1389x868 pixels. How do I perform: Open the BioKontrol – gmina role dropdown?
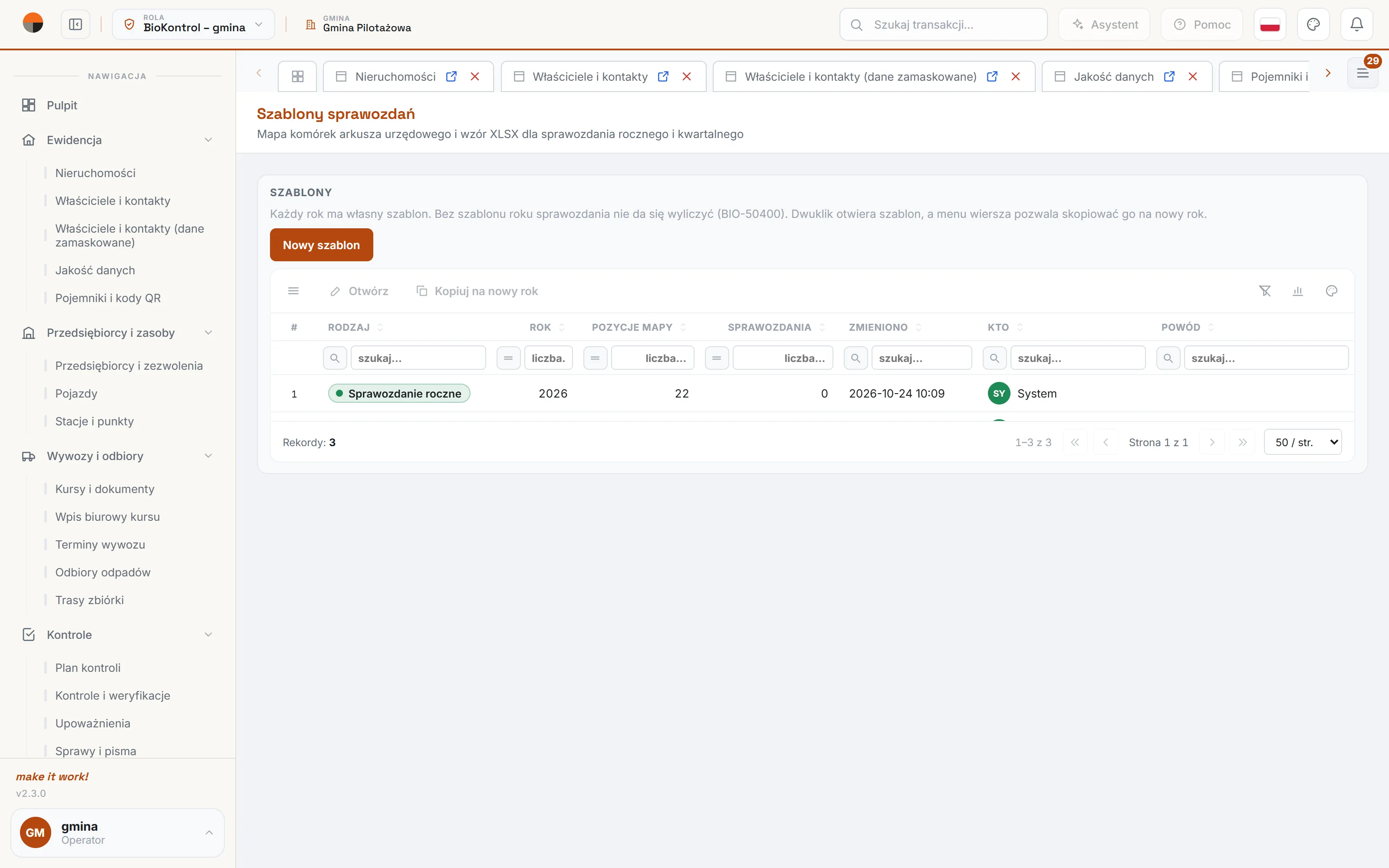point(194,25)
